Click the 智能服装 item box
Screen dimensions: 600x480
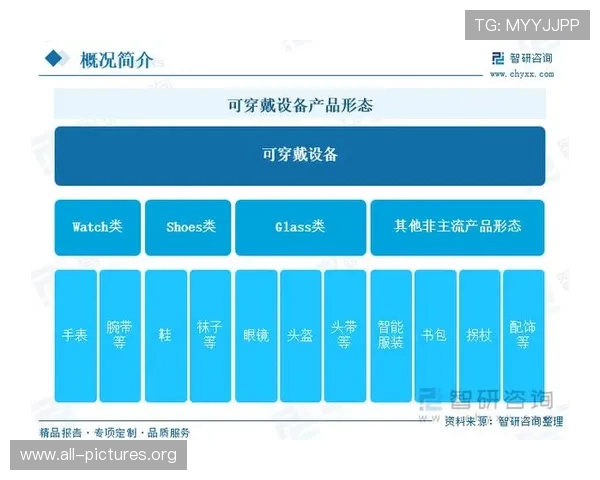[x=391, y=336]
